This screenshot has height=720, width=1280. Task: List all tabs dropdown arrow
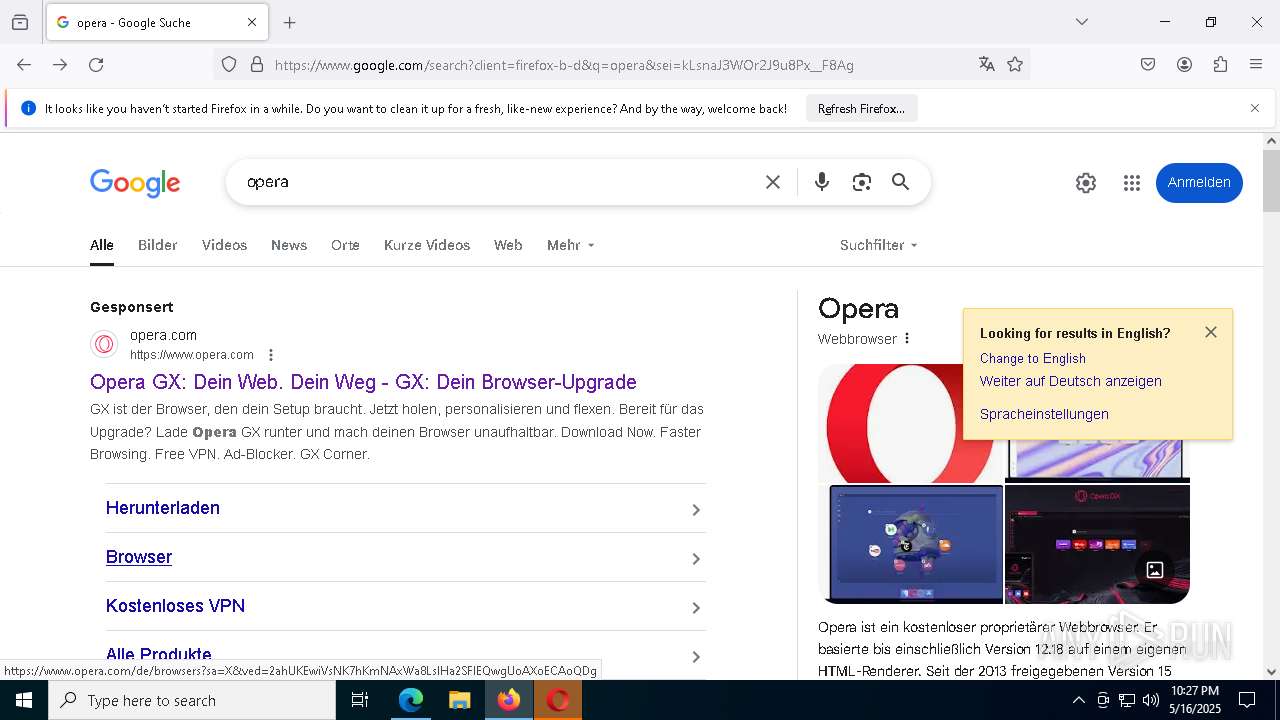point(1082,22)
